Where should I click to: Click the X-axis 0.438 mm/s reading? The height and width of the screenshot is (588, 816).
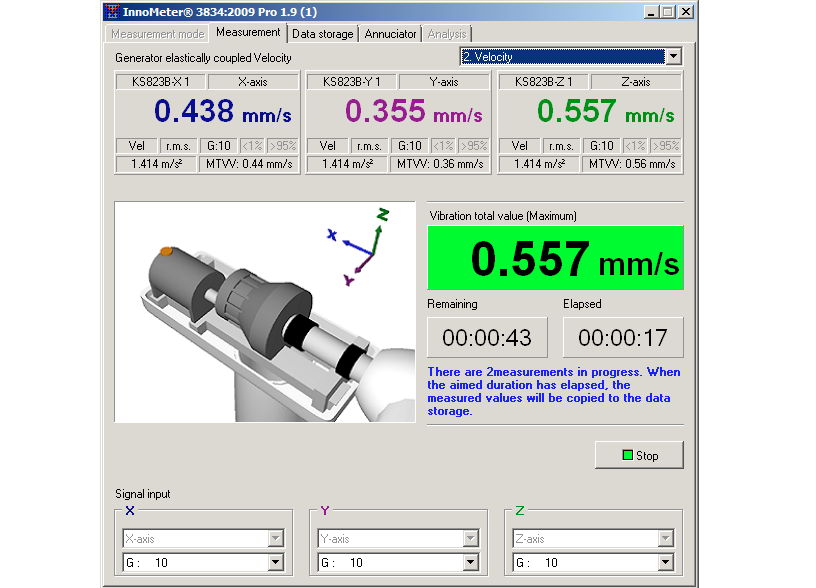(x=207, y=111)
